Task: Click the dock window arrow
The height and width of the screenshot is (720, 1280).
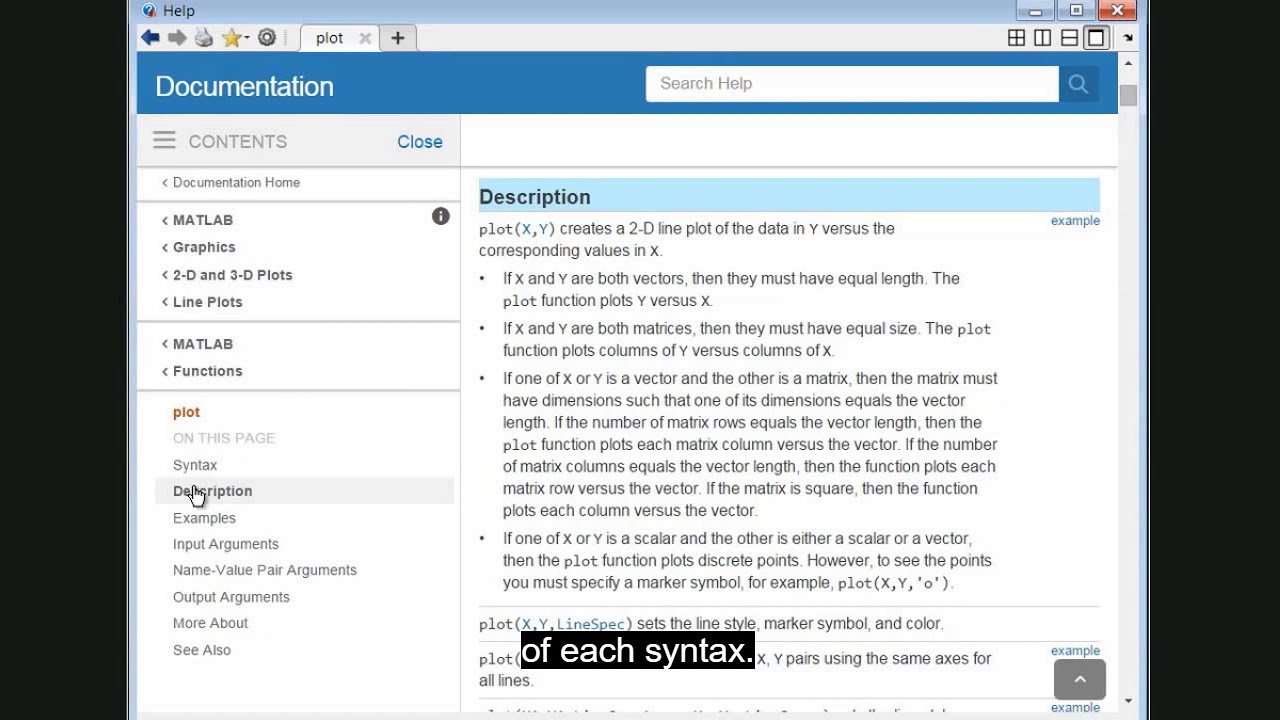Action: click(1128, 38)
